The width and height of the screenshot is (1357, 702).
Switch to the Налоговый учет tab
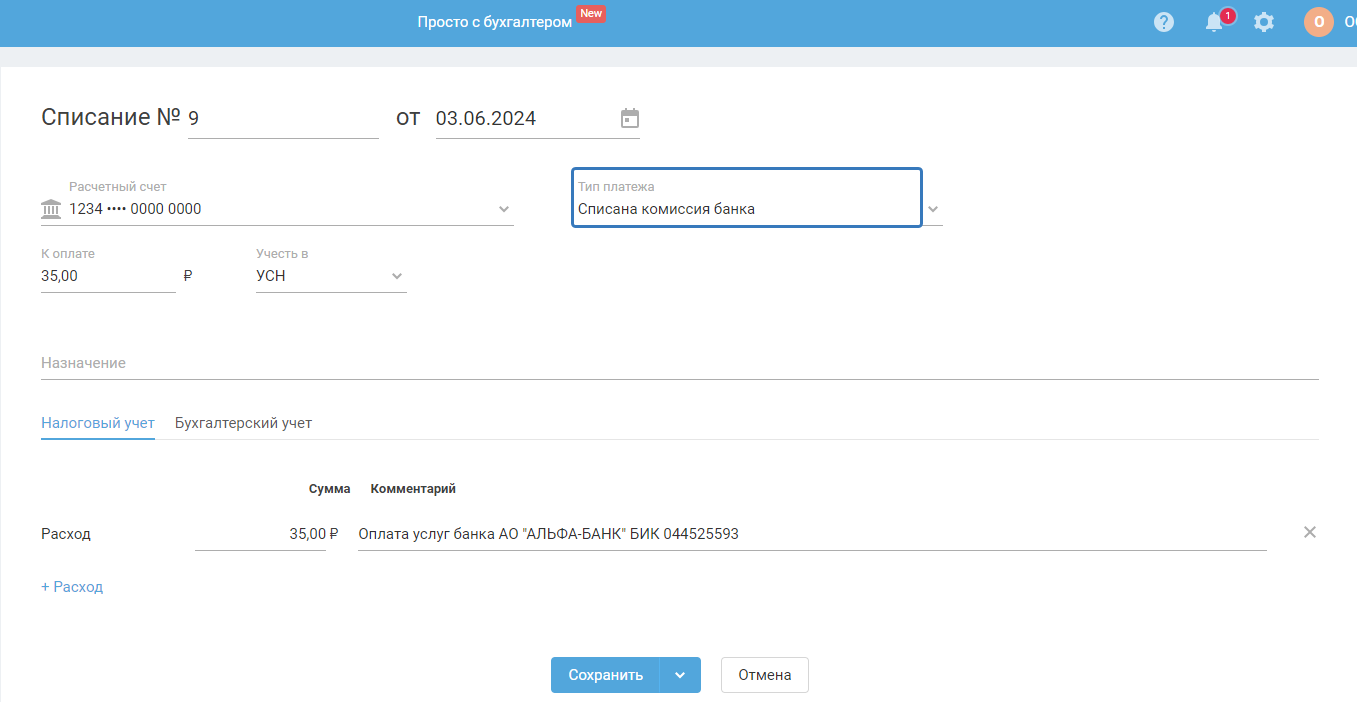[x=98, y=423]
